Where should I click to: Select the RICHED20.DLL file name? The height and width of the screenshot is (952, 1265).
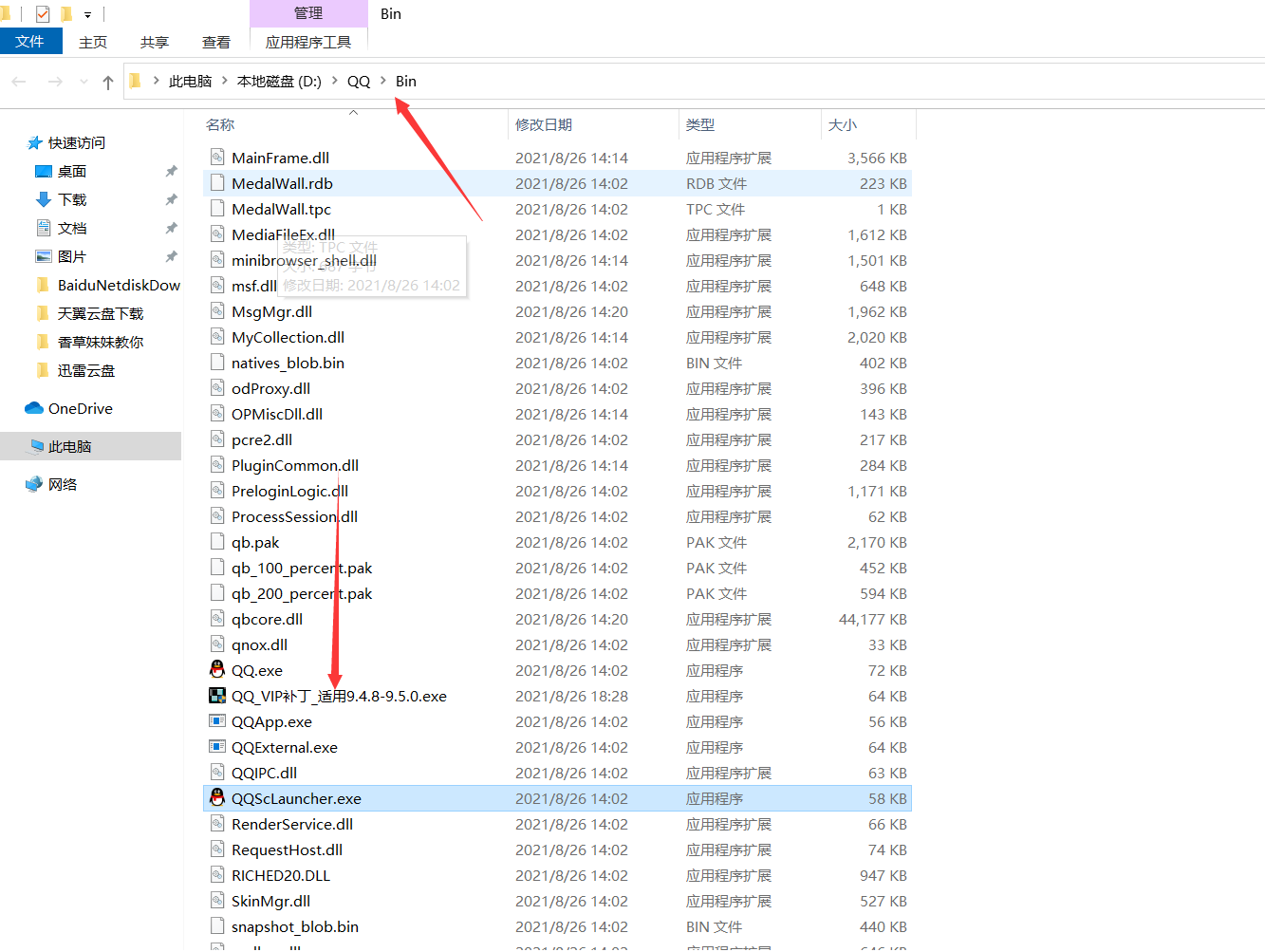point(281,875)
